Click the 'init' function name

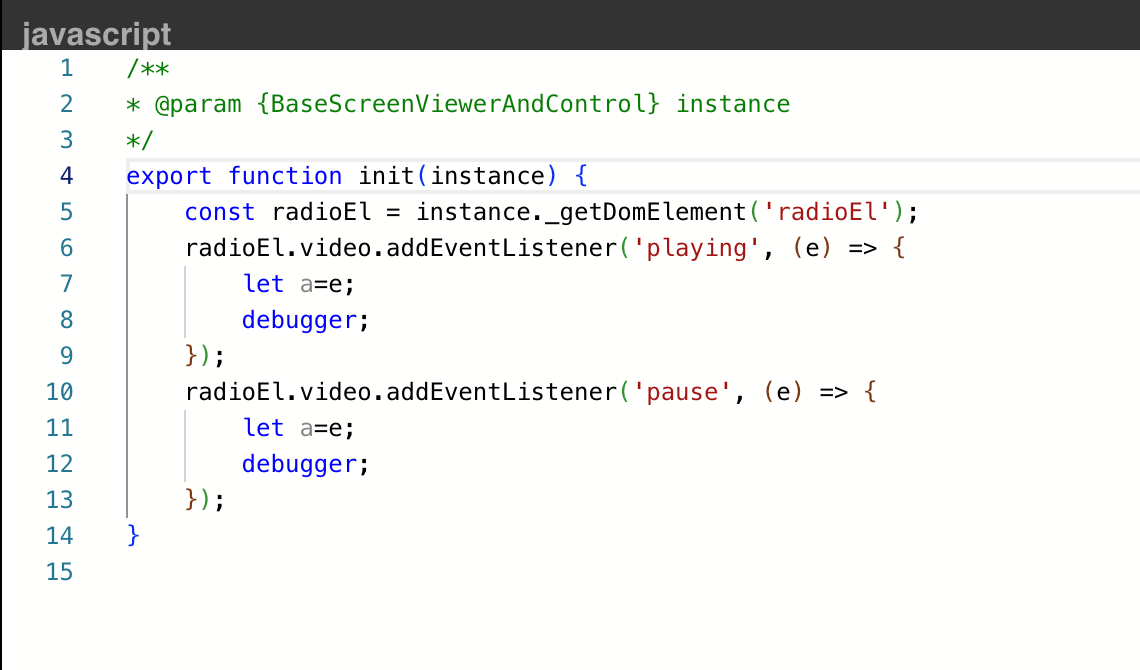[386, 176]
